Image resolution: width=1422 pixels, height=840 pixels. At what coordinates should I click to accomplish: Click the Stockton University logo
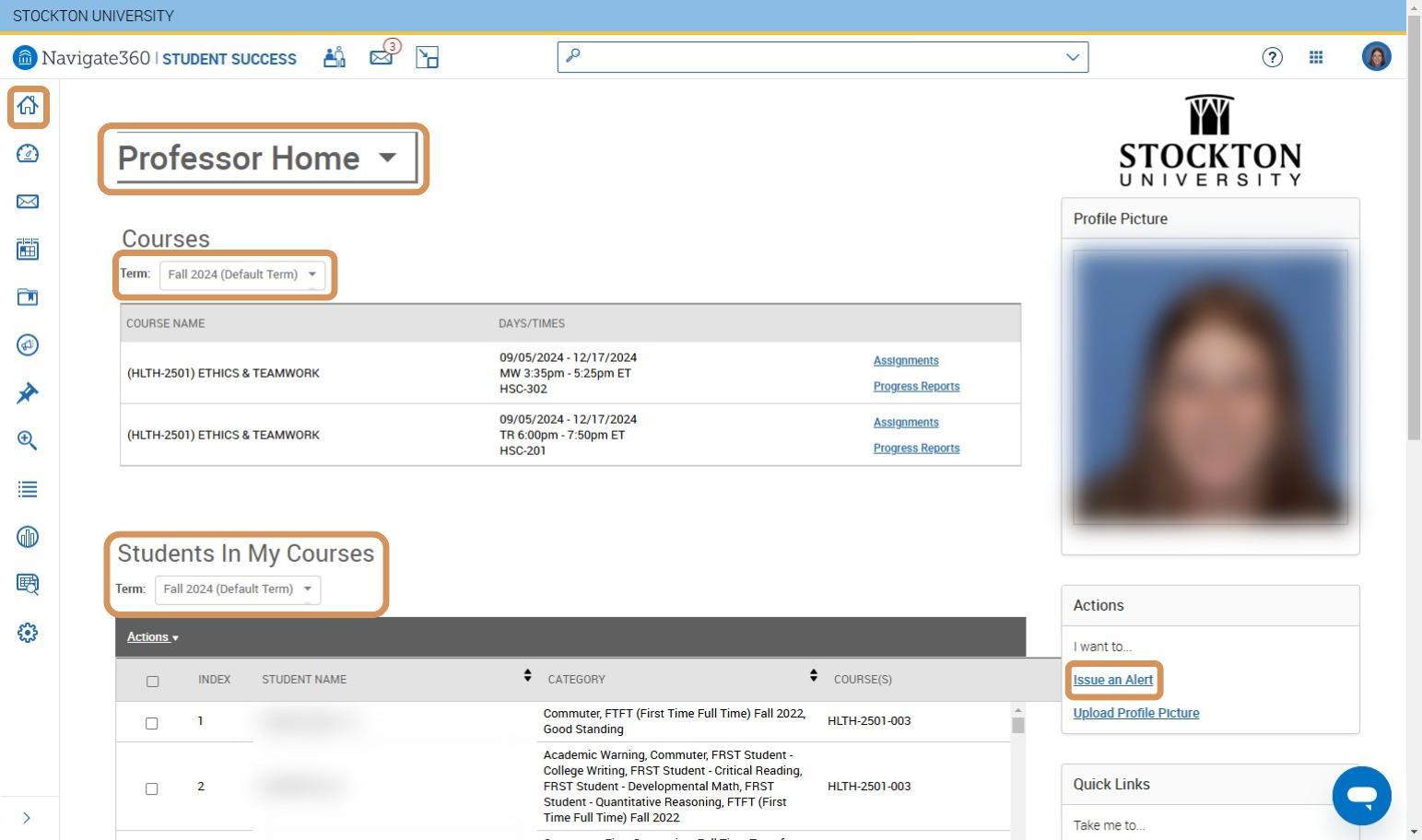tap(1210, 140)
